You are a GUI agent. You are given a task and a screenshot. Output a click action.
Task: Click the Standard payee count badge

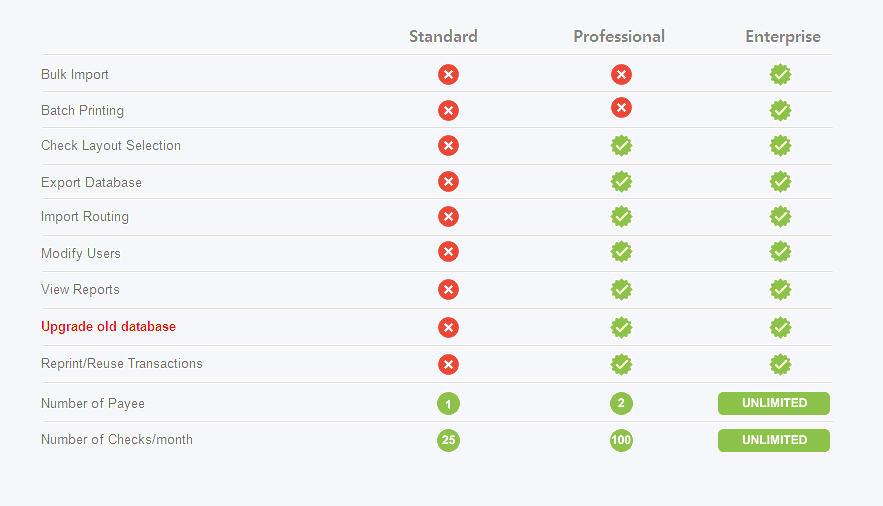coord(448,404)
